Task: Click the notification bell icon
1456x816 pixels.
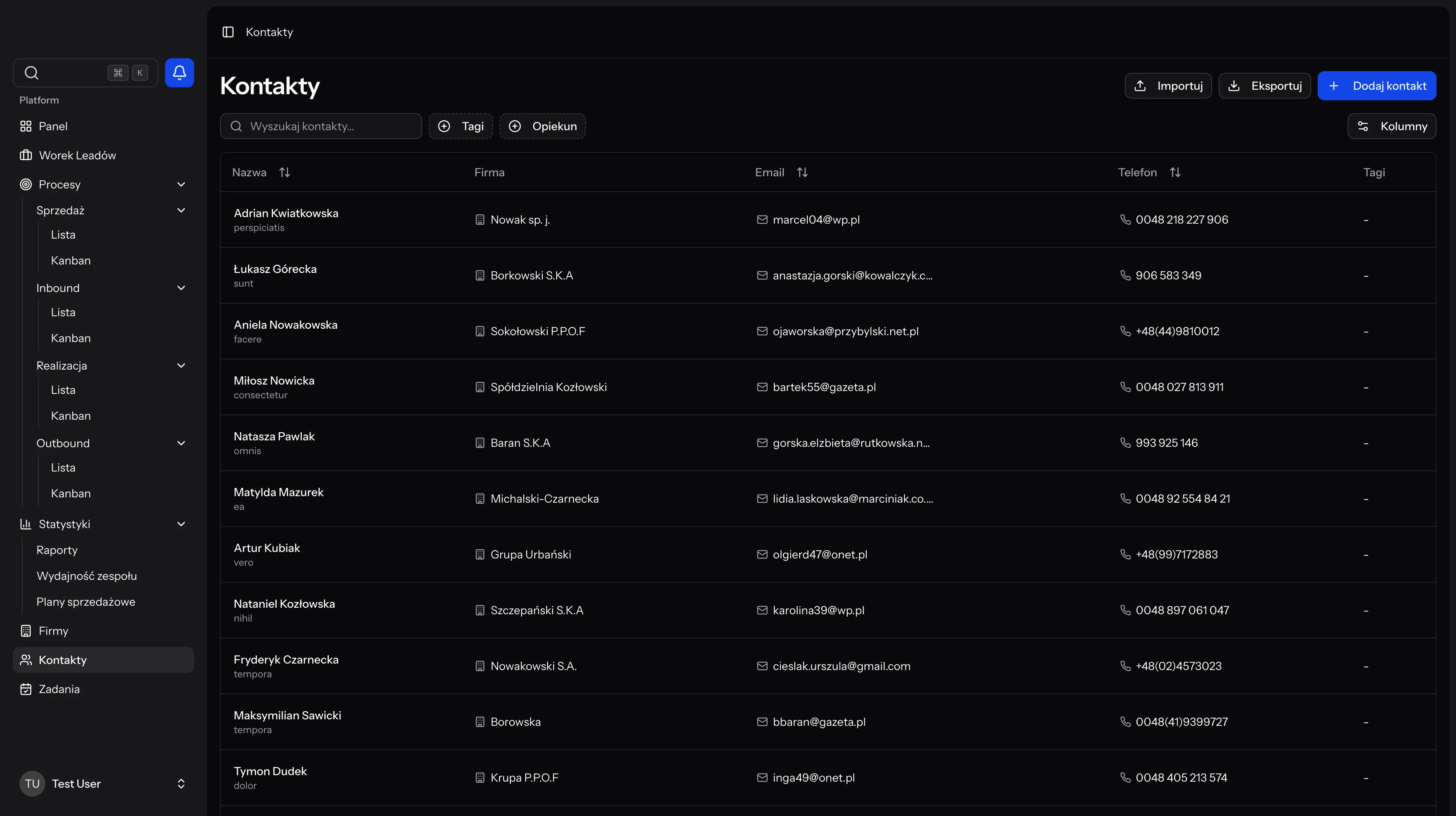Action: pos(179,72)
